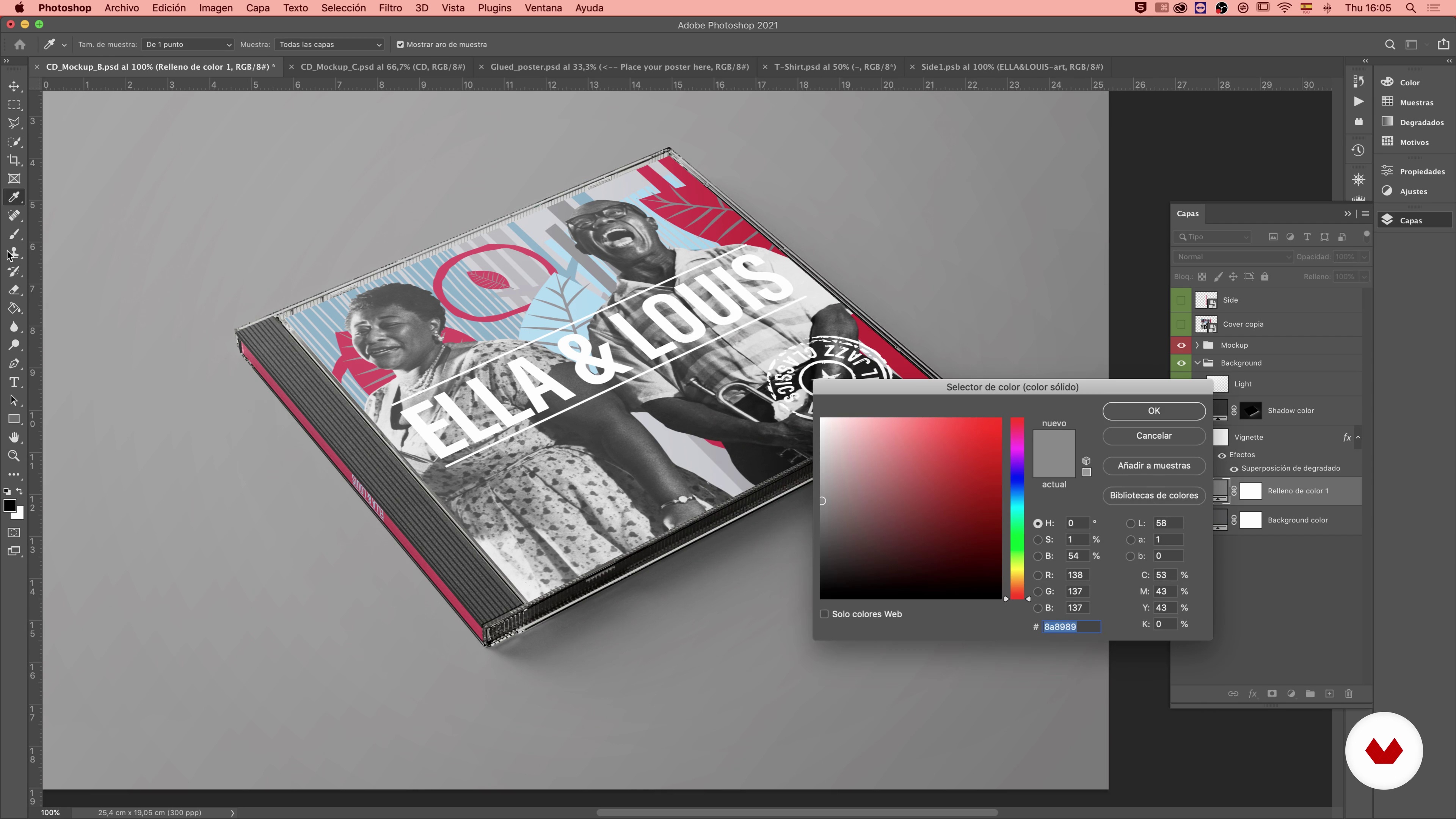
Task: Select the L lightness radio button
Action: (1130, 524)
